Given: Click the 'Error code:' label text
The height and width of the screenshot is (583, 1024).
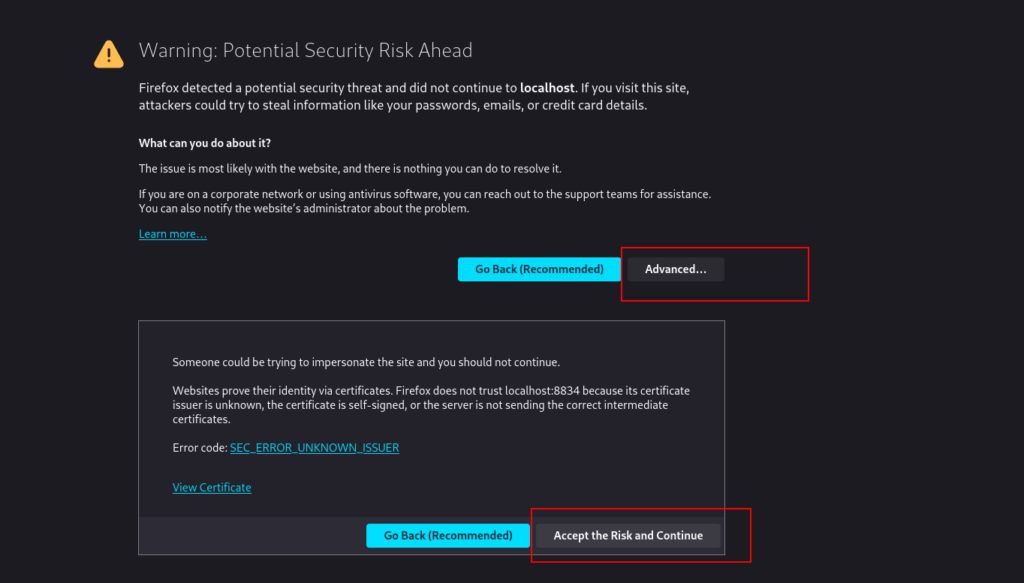Looking at the screenshot, I should tap(200, 447).
